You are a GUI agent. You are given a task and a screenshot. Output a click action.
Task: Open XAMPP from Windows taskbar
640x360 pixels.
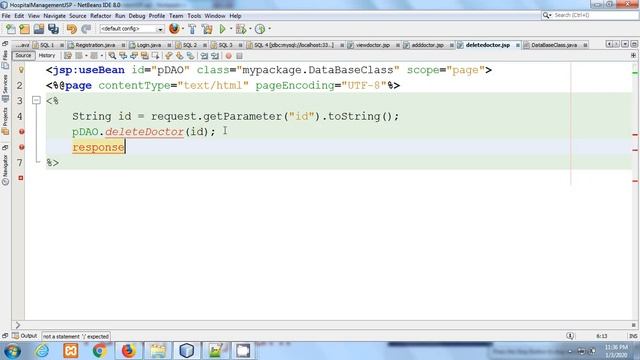[71, 351]
